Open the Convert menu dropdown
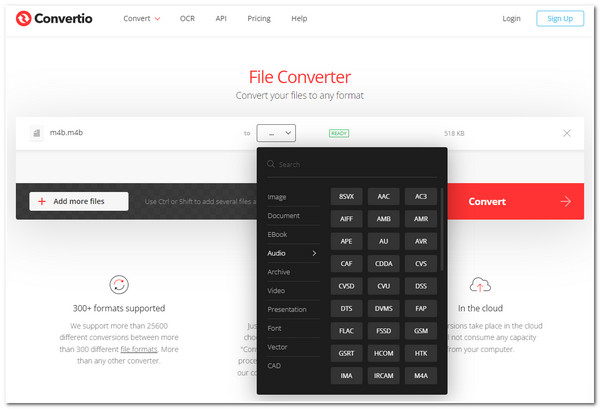The width and height of the screenshot is (600, 409). [x=142, y=18]
